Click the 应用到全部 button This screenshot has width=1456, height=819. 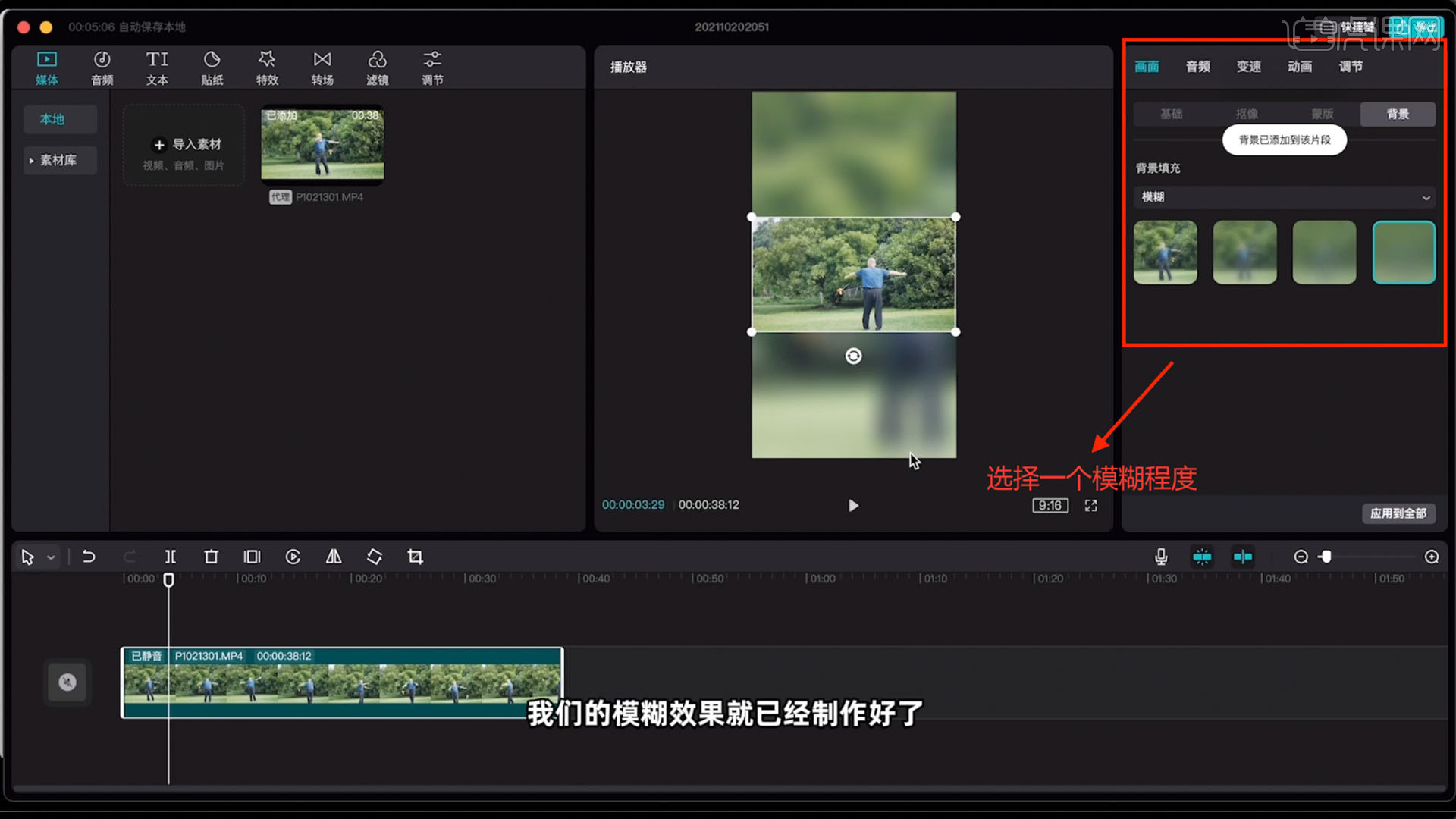coord(1398,513)
